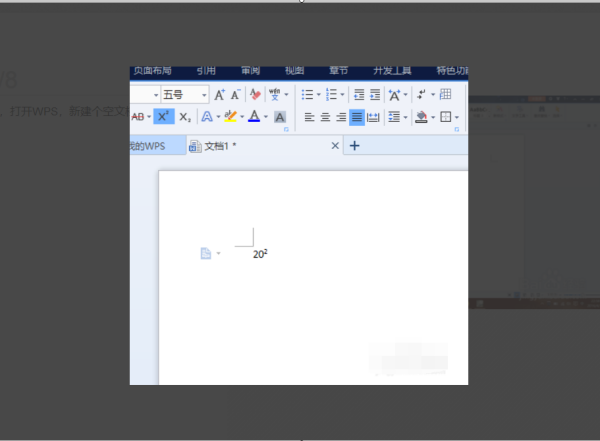
Task: Insert a table grid from toolbar
Action: [x=445, y=94]
